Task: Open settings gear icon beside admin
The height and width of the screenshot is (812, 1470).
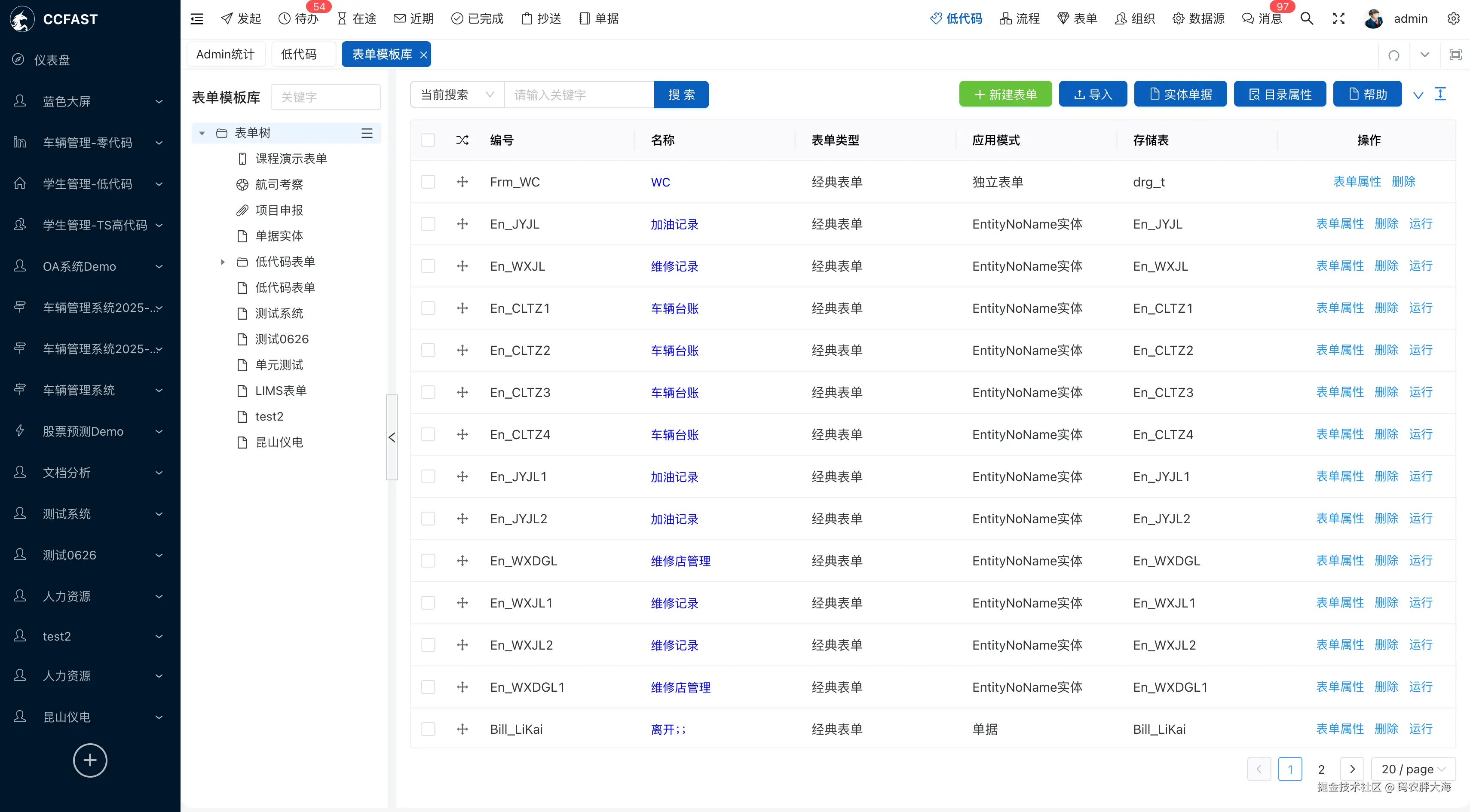Action: tap(1453, 19)
